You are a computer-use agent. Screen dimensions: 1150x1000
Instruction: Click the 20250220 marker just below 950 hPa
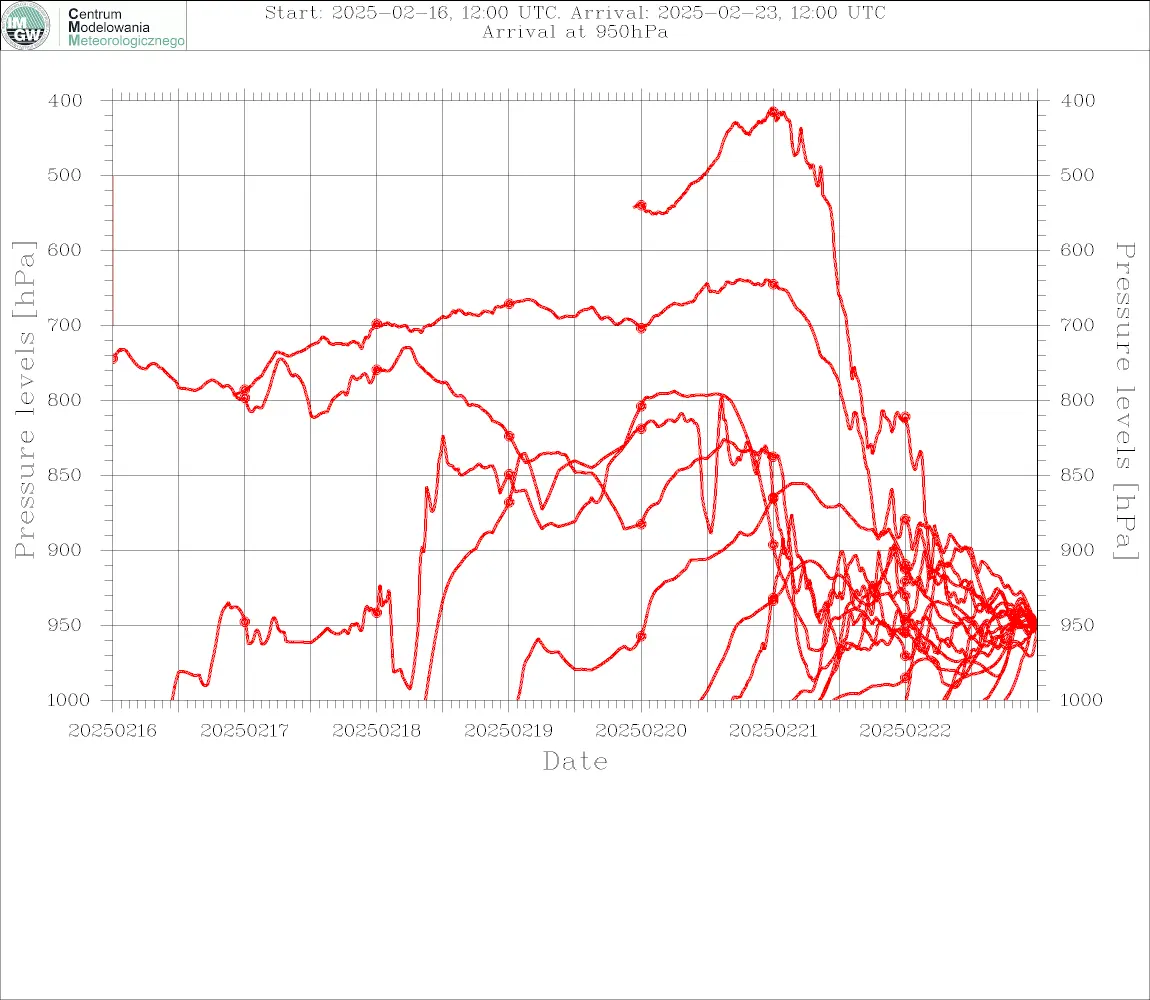coord(641,636)
